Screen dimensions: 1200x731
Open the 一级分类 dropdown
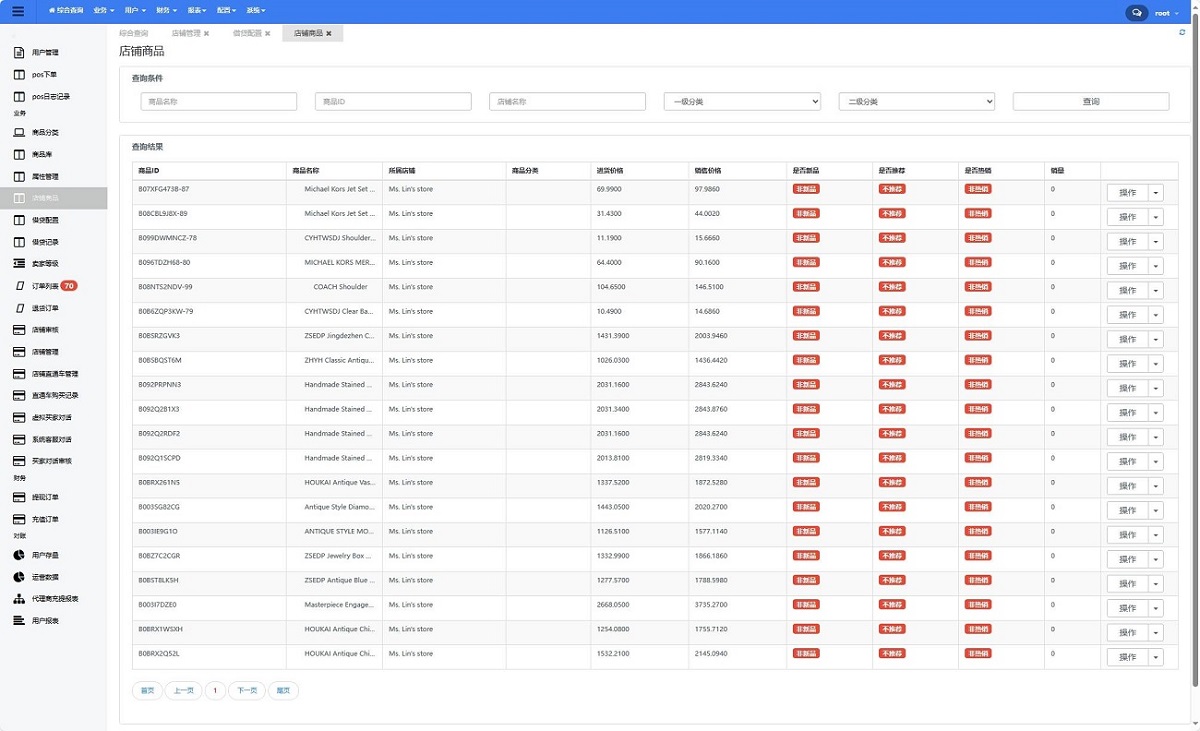pyautogui.click(x=742, y=102)
